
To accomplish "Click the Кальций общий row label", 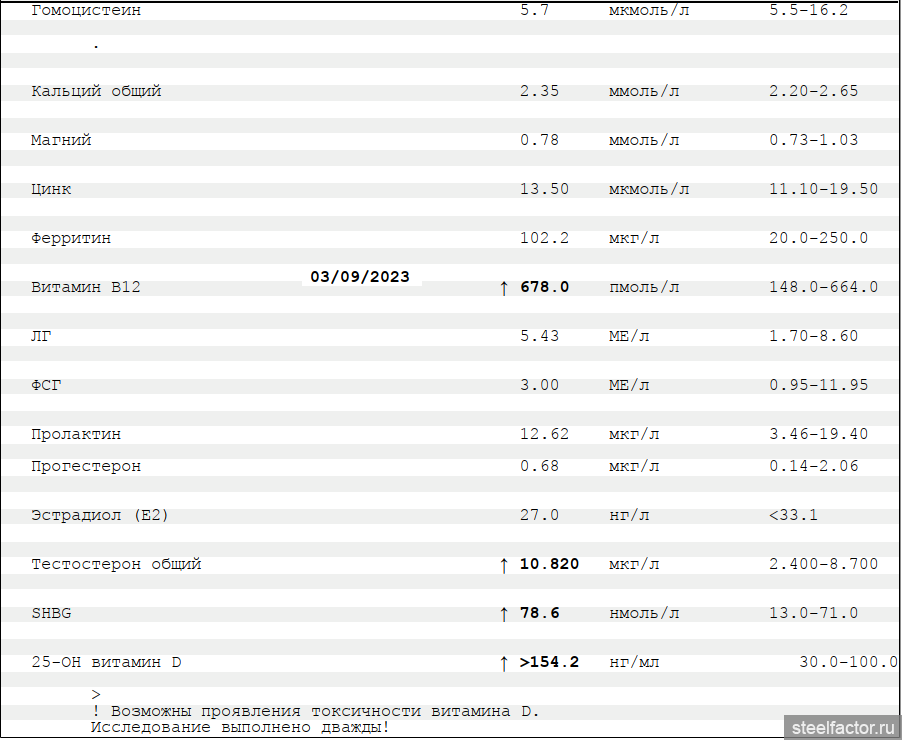I will 96,91.
